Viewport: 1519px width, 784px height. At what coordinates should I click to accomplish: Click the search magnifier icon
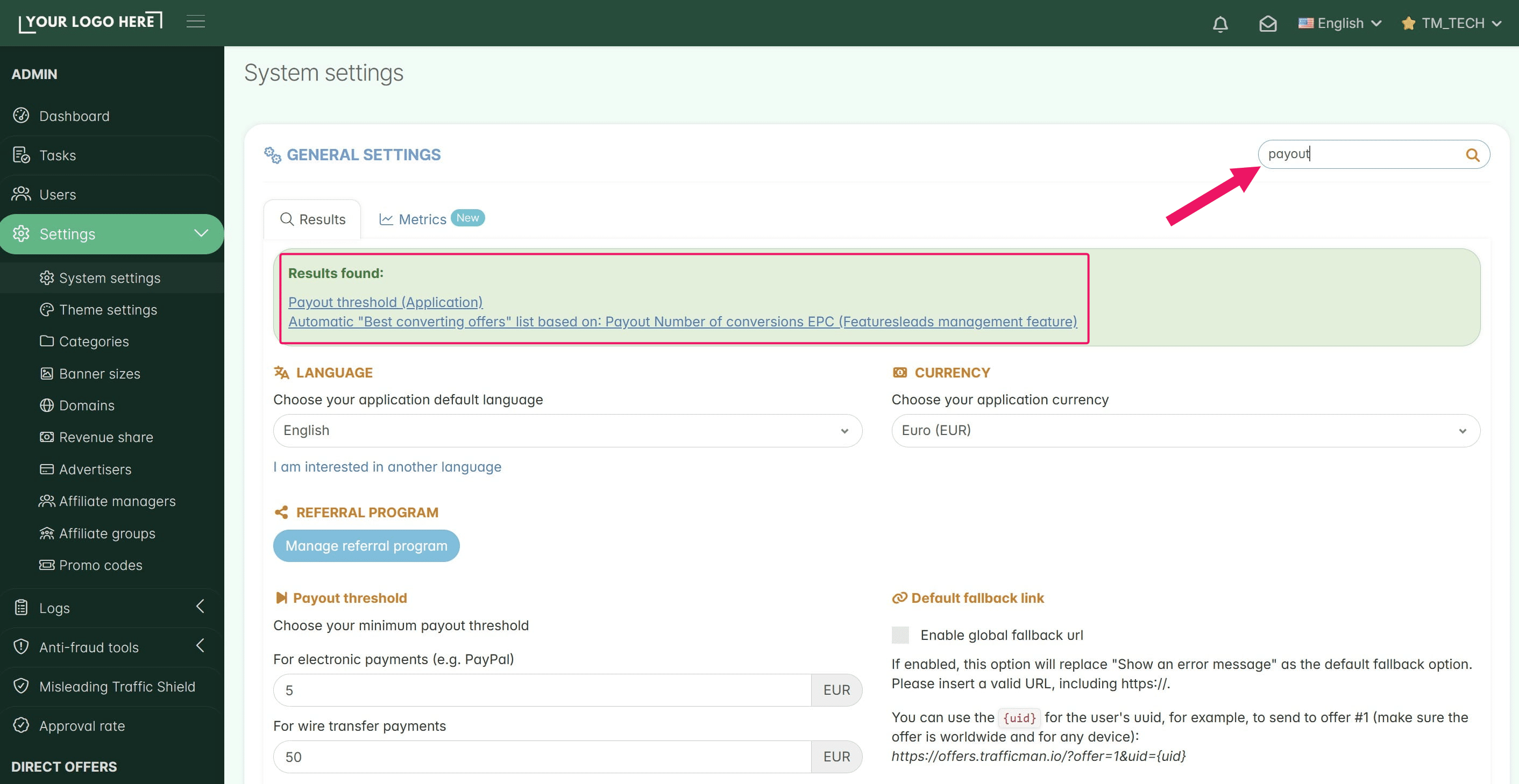coord(1472,154)
